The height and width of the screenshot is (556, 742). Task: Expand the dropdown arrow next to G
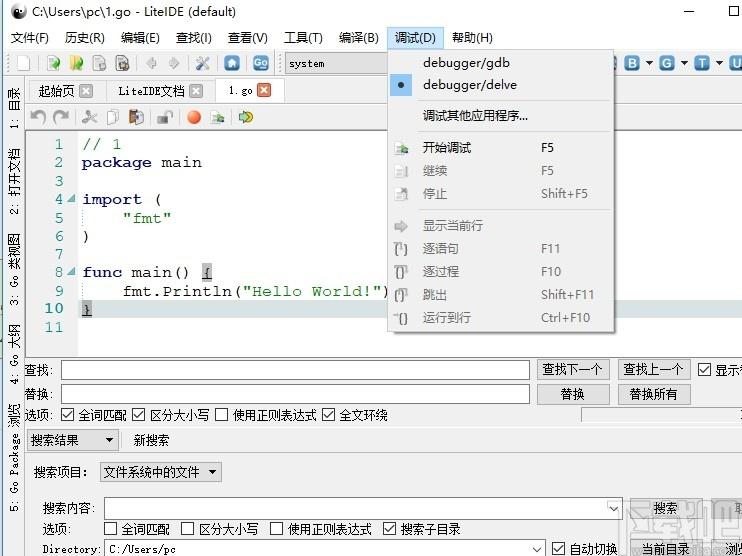pos(684,63)
